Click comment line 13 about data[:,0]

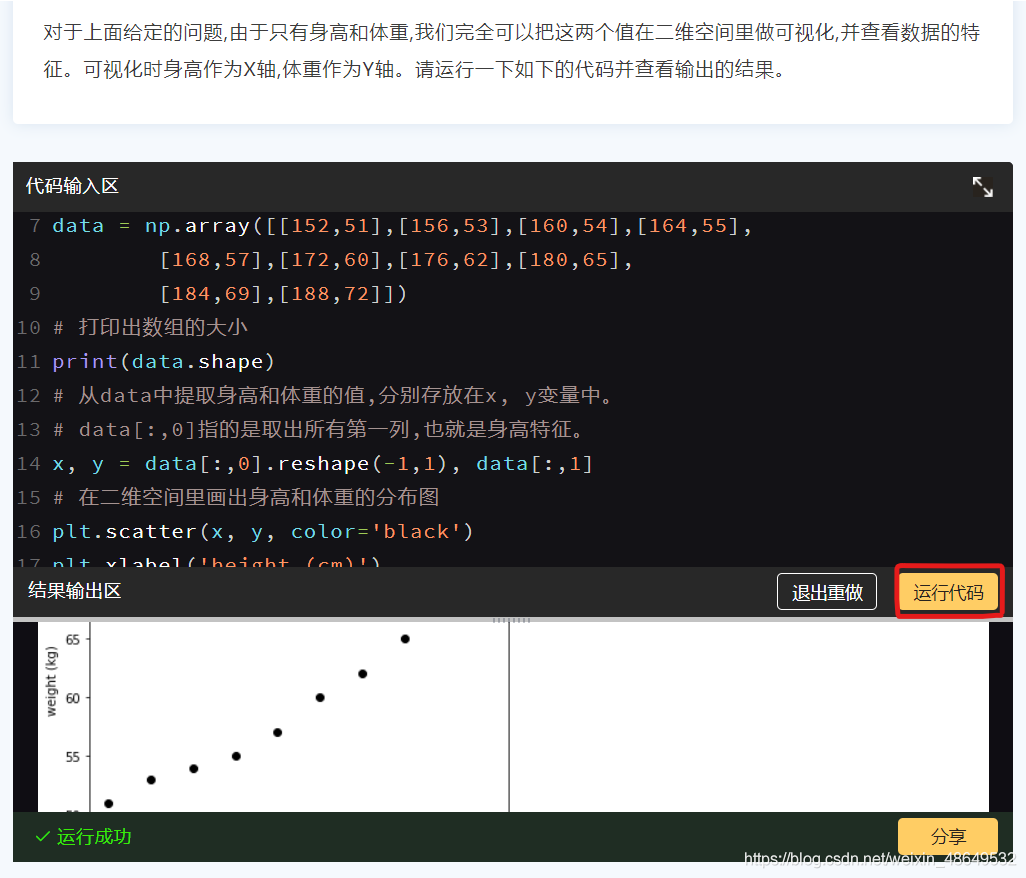click(x=317, y=430)
